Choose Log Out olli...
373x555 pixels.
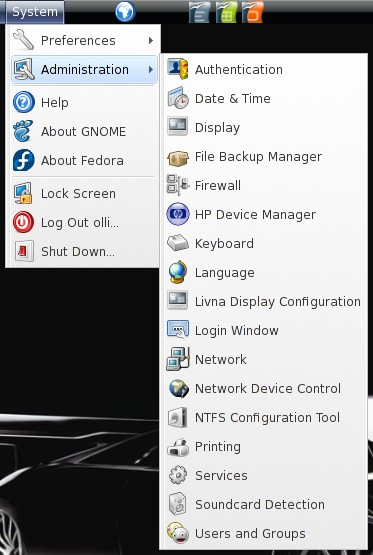tap(84, 223)
